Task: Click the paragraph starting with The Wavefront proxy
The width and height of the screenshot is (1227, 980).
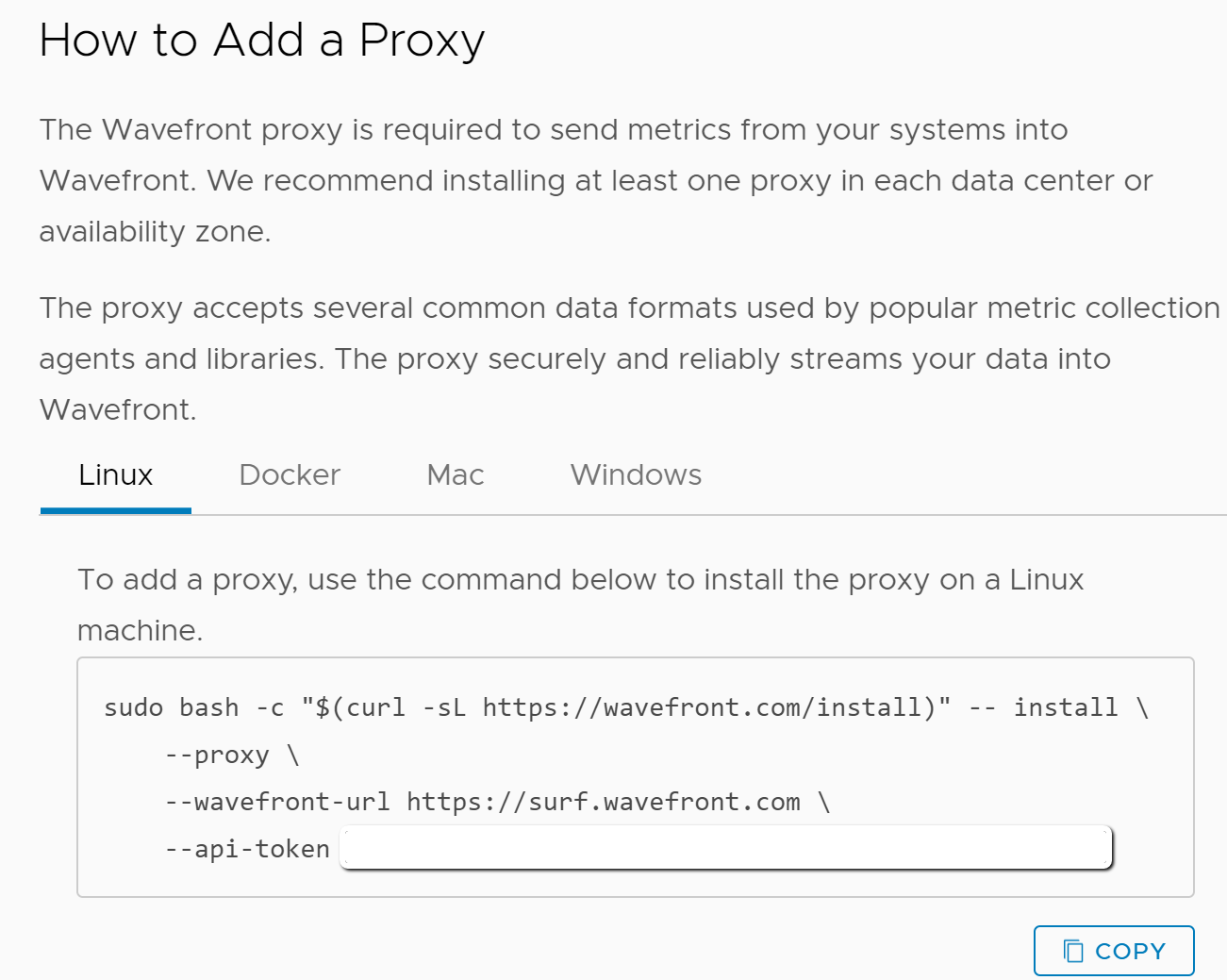Action: click(x=596, y=180)
